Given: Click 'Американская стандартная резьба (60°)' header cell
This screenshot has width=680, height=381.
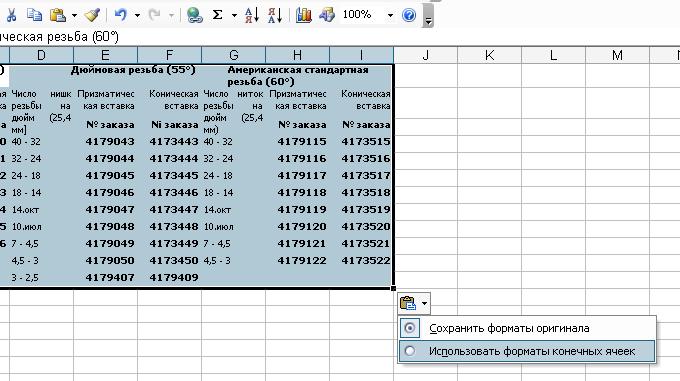Looking at the screenshot, I should [298, 75].
